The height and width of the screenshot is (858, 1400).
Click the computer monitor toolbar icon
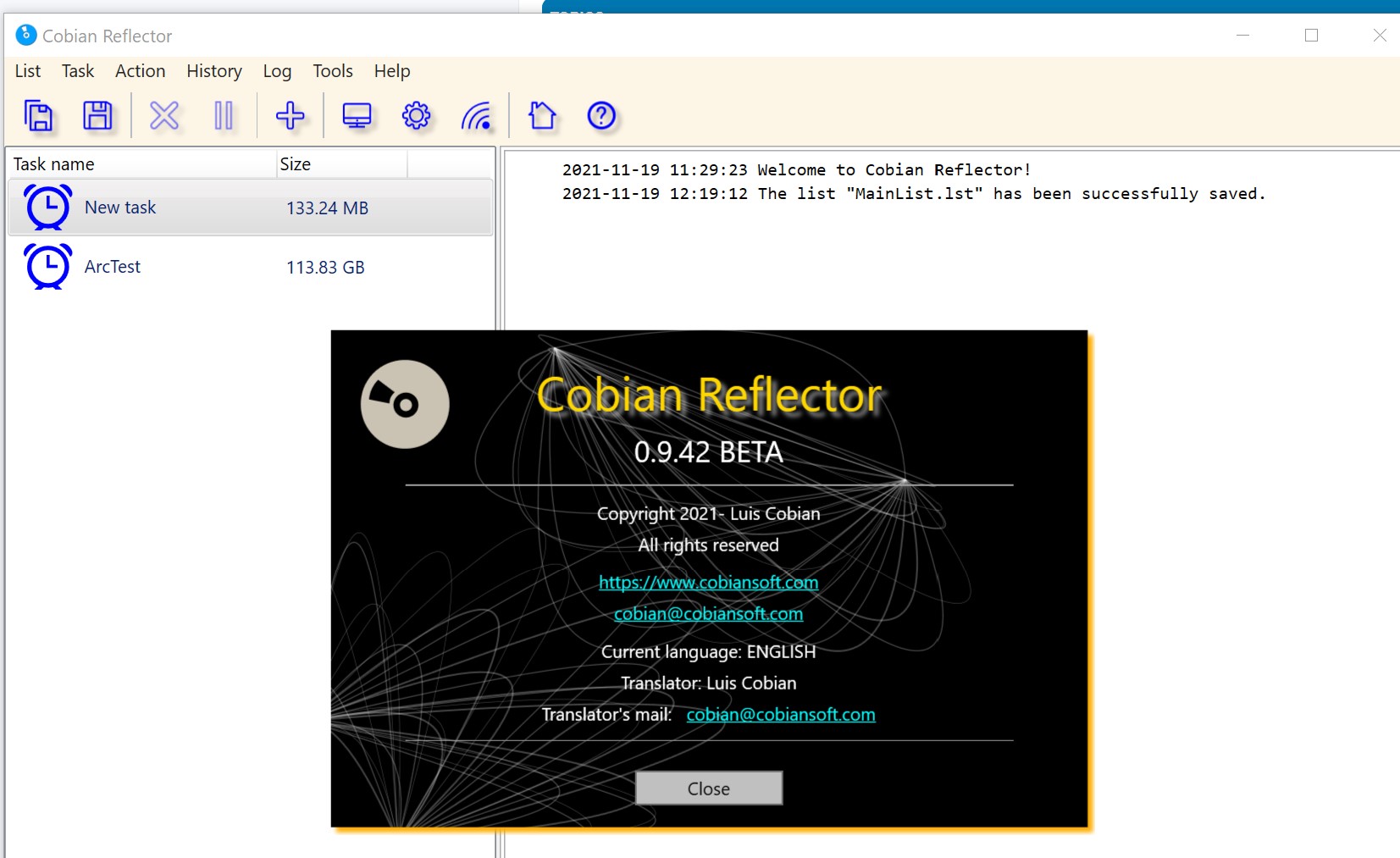click(357, 115)
